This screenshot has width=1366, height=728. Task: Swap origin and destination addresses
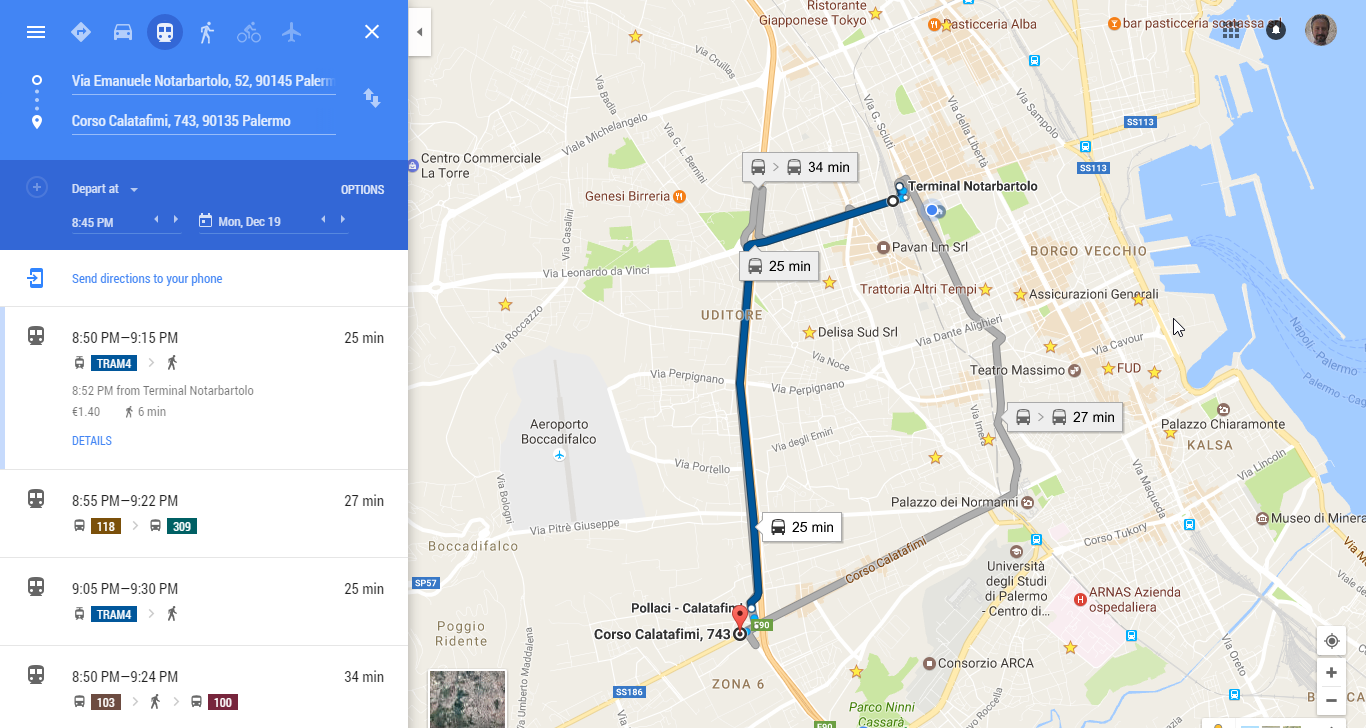(x=372, y=98)
